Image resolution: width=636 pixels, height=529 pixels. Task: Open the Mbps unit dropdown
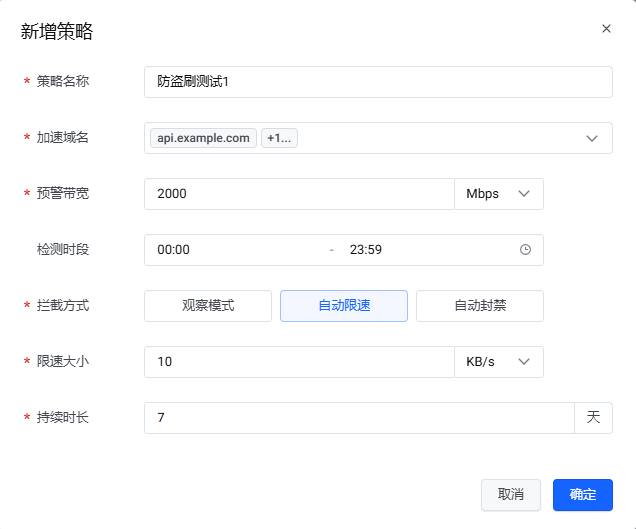[x=499, y=194]
